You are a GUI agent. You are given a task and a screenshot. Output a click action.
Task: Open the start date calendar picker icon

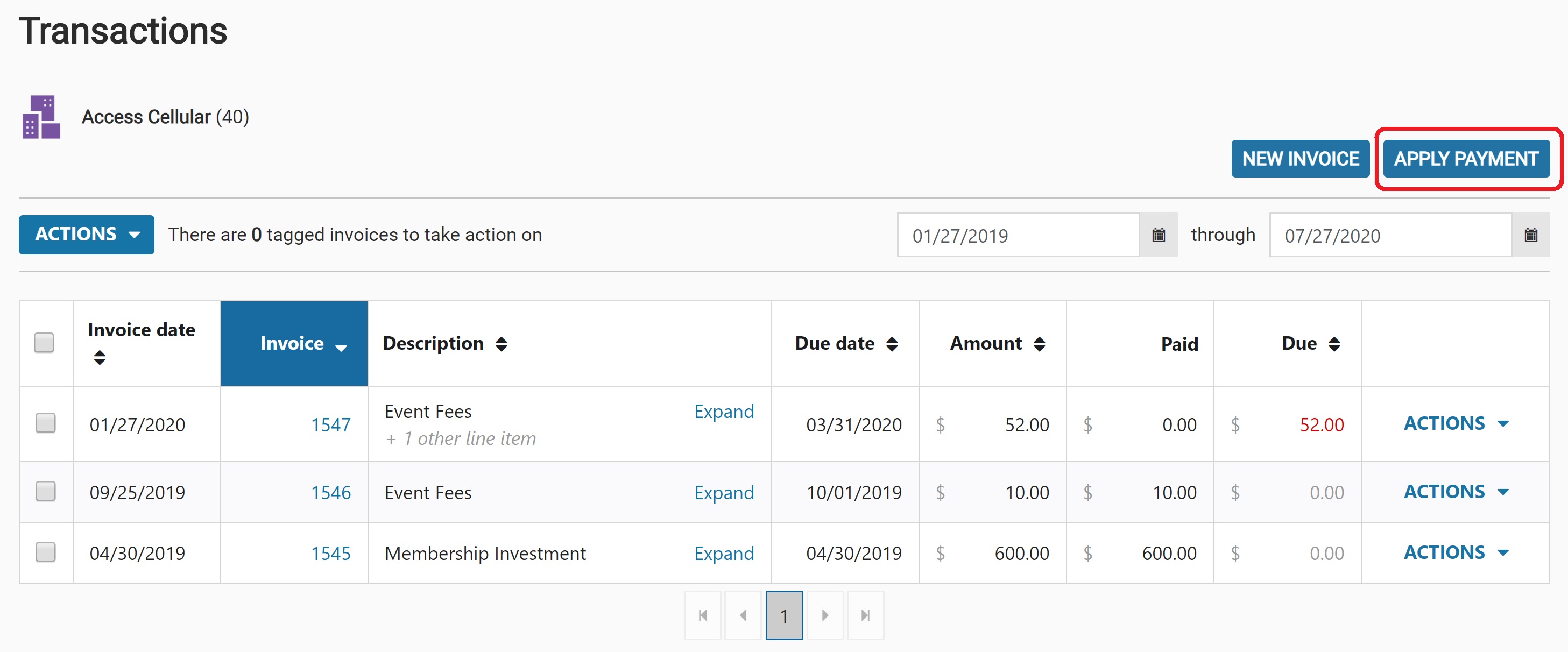[1158, 235]
